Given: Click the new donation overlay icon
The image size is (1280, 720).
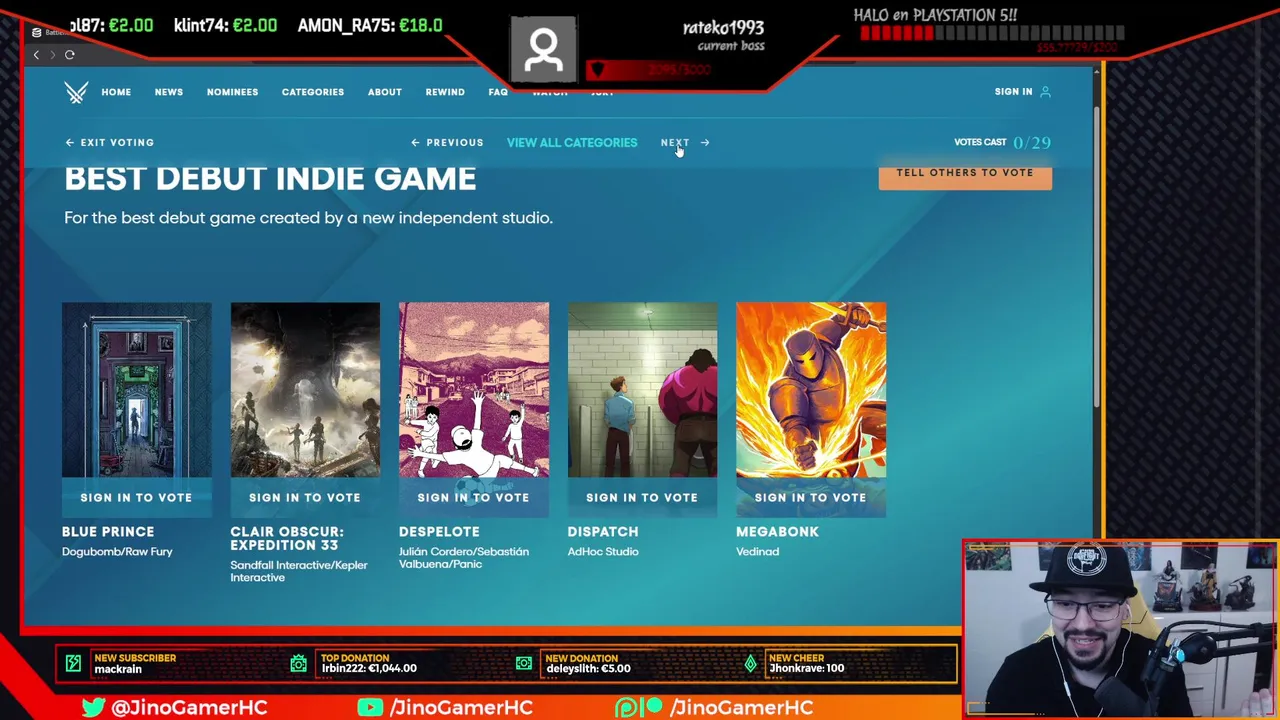Looking at the screenshot, I should pyautogui.click(x=524, y=663).
